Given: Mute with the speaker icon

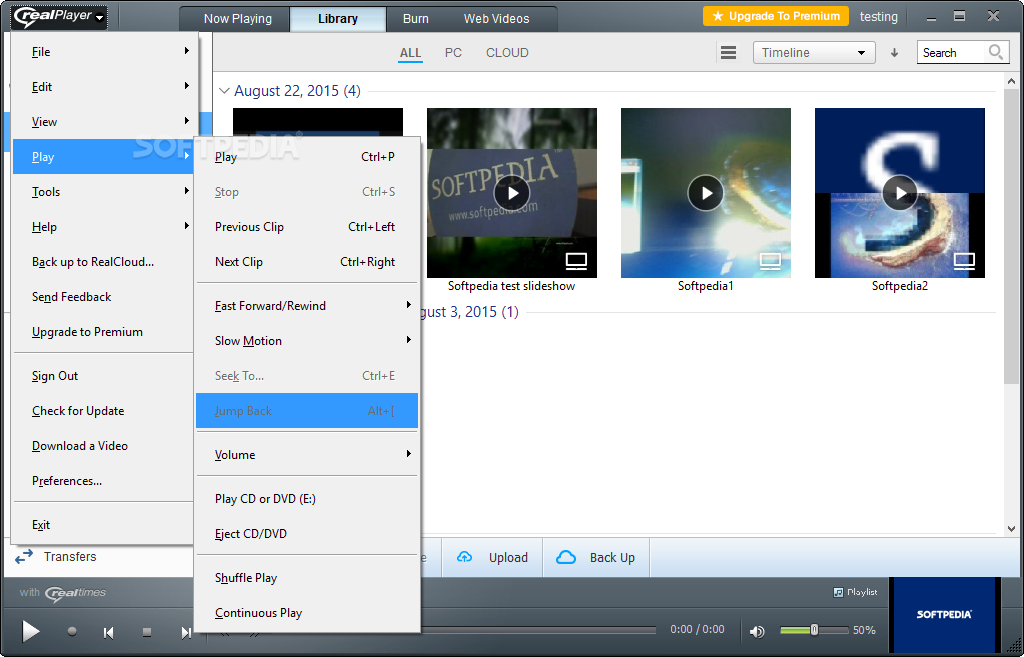Looking at the screenshot, I should pyautogui.click(x=757, y=632).
